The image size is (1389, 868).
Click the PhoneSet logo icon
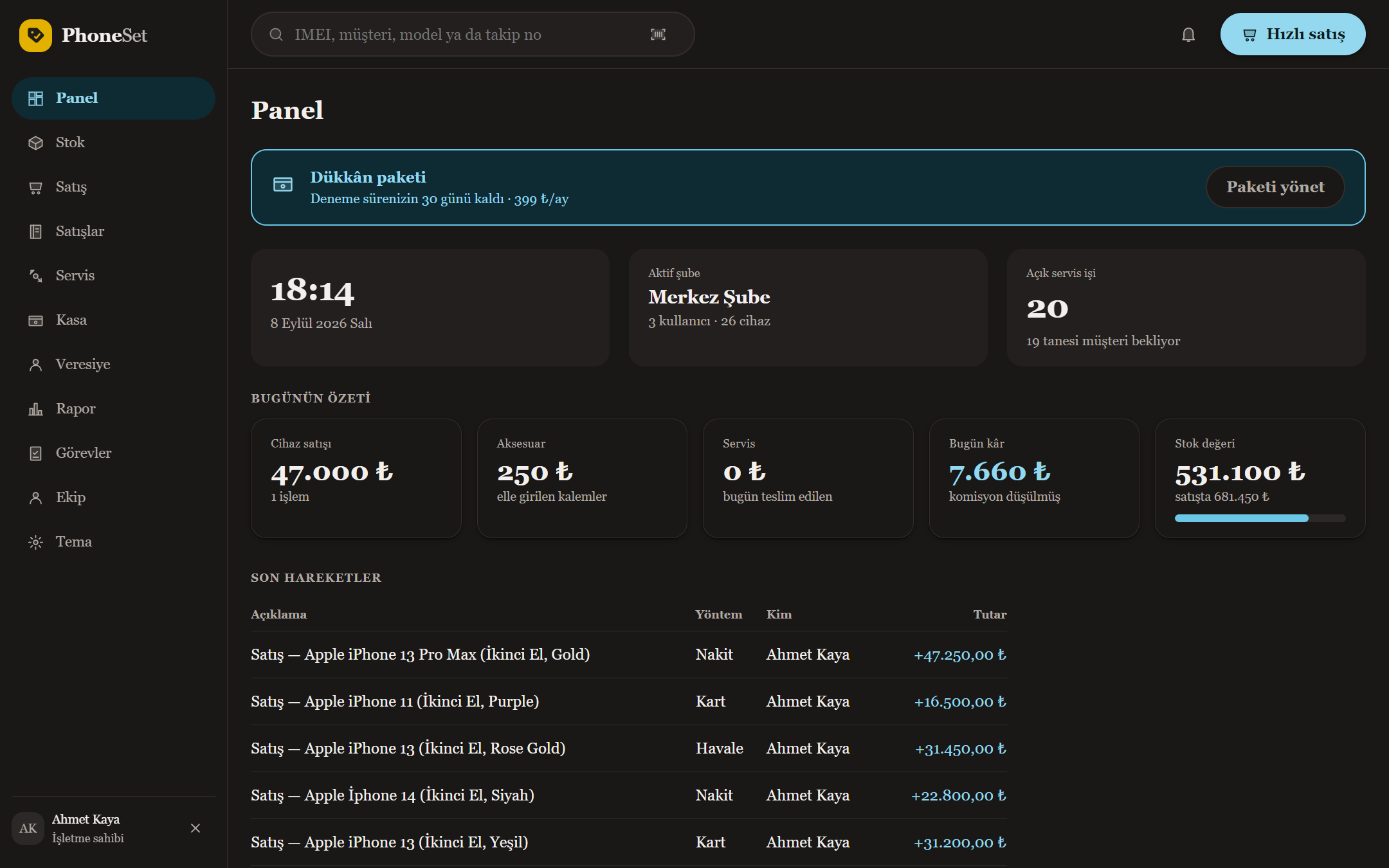[x=35, y=35]
